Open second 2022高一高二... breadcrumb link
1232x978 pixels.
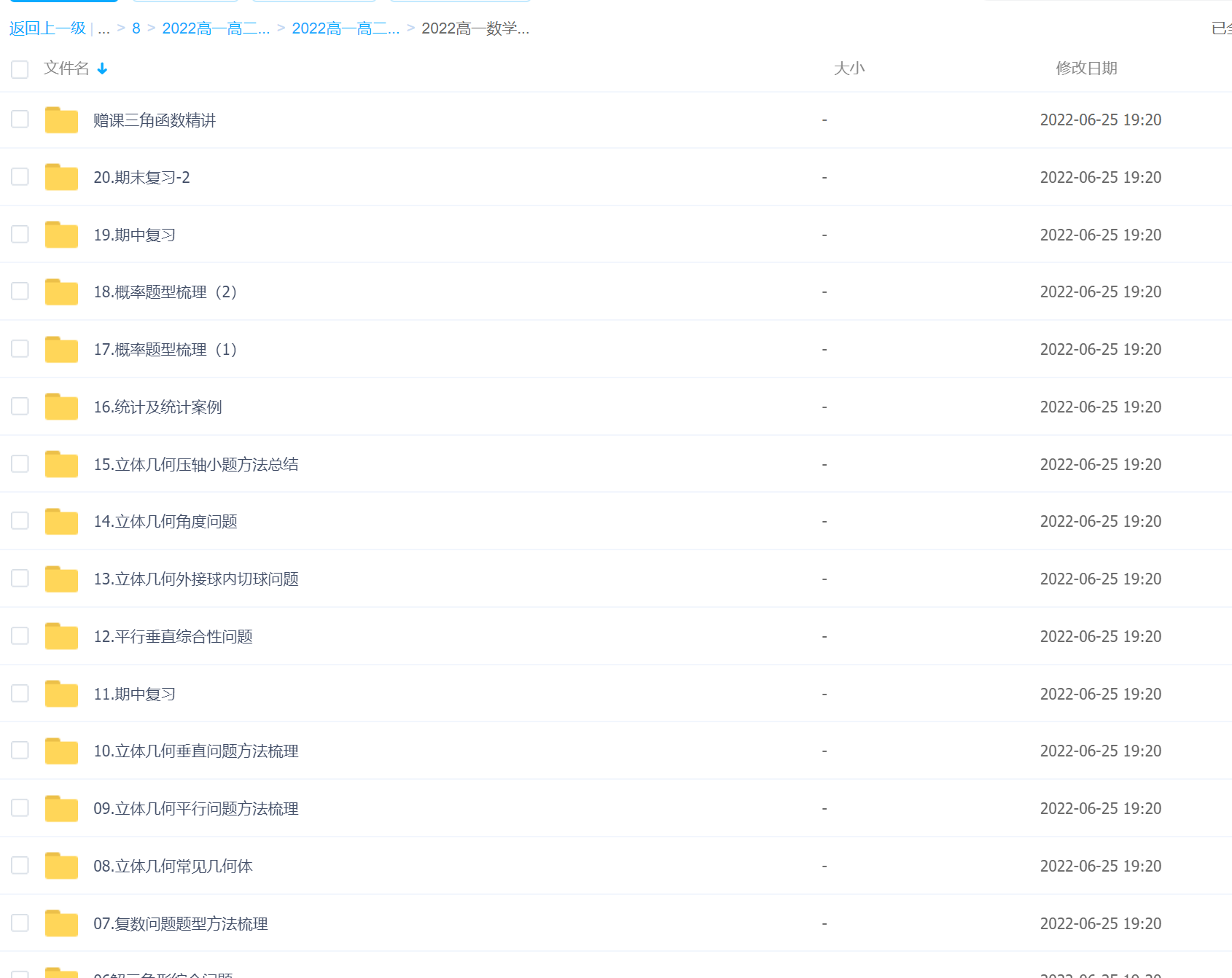(x=346, y=28)
